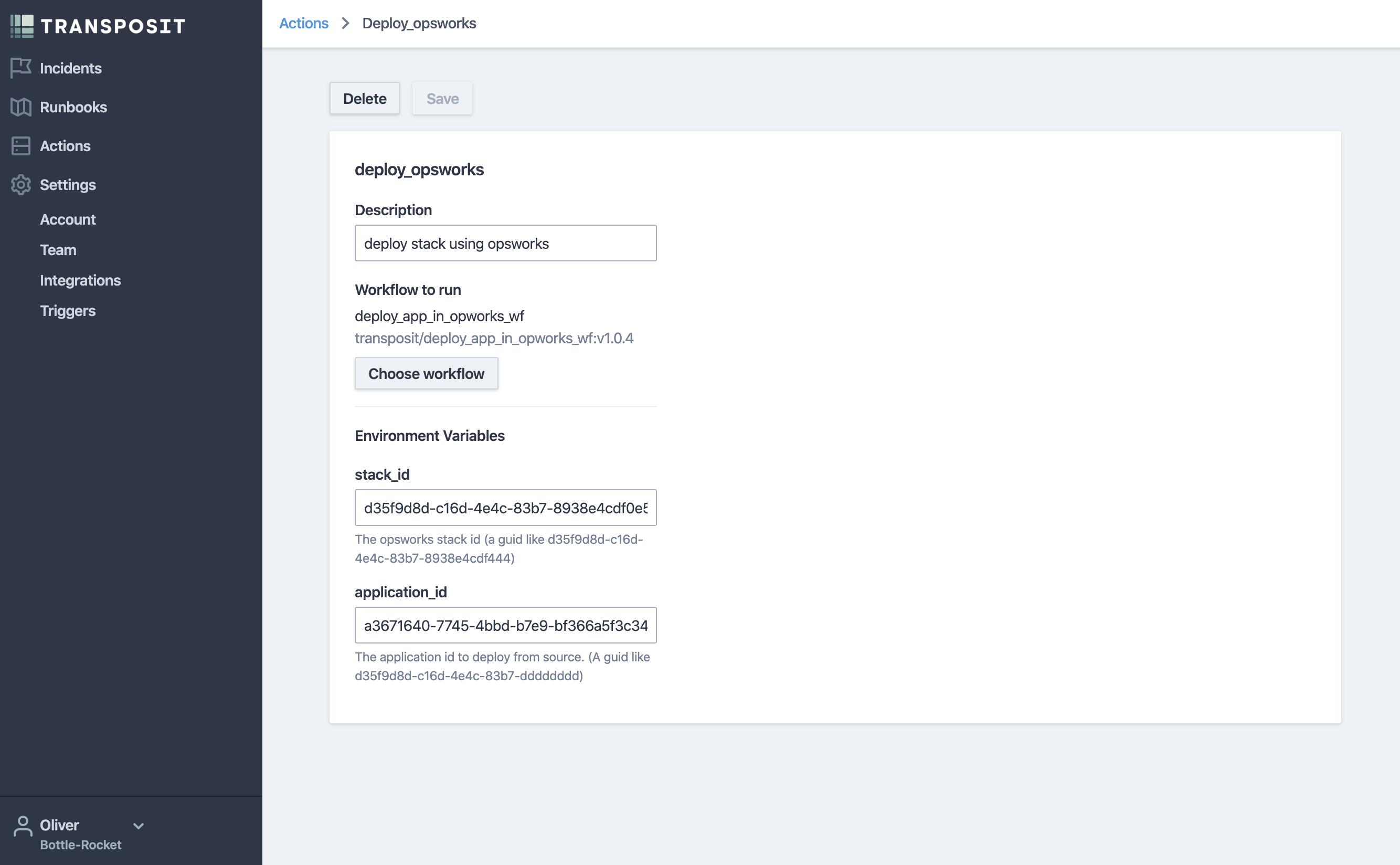Click the Actions sidebar icon
The image size is (1400, 865).
click(x=20, y=146)
